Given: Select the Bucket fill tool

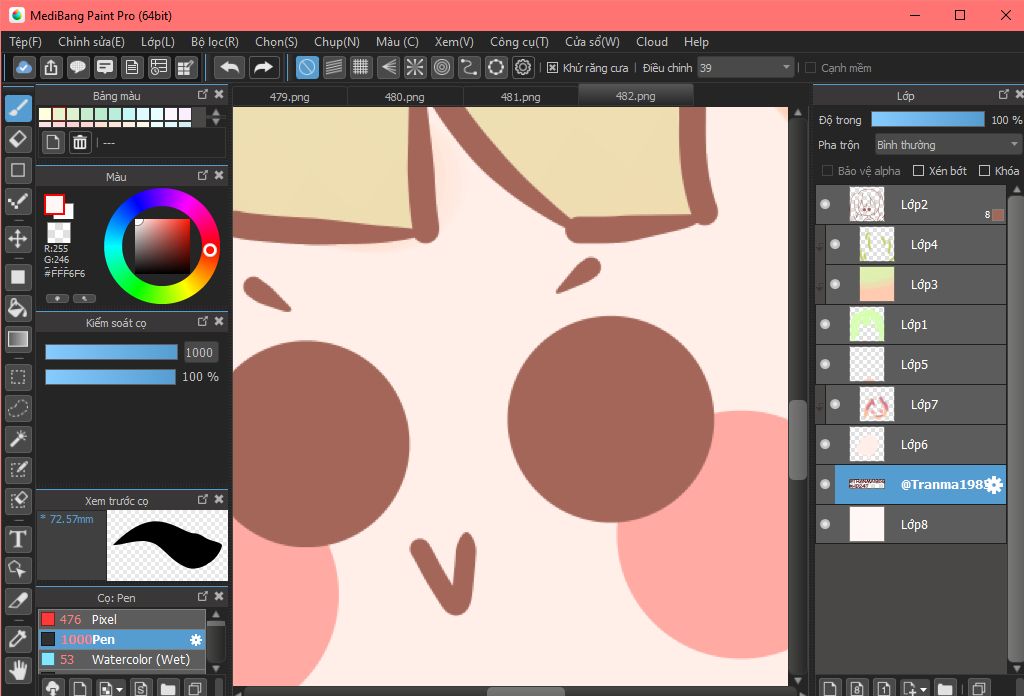Looking at the screenshot, I should click(18, 308).
